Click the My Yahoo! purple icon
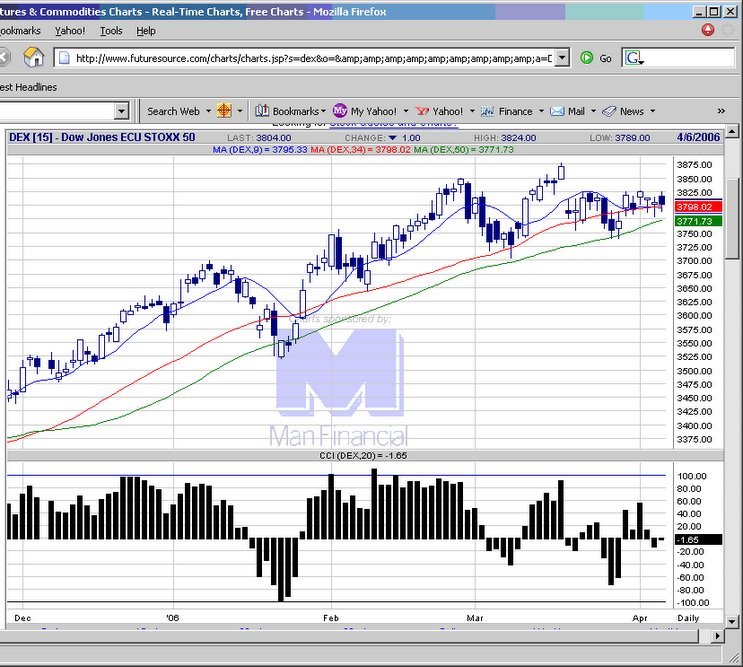 point(340,111)
